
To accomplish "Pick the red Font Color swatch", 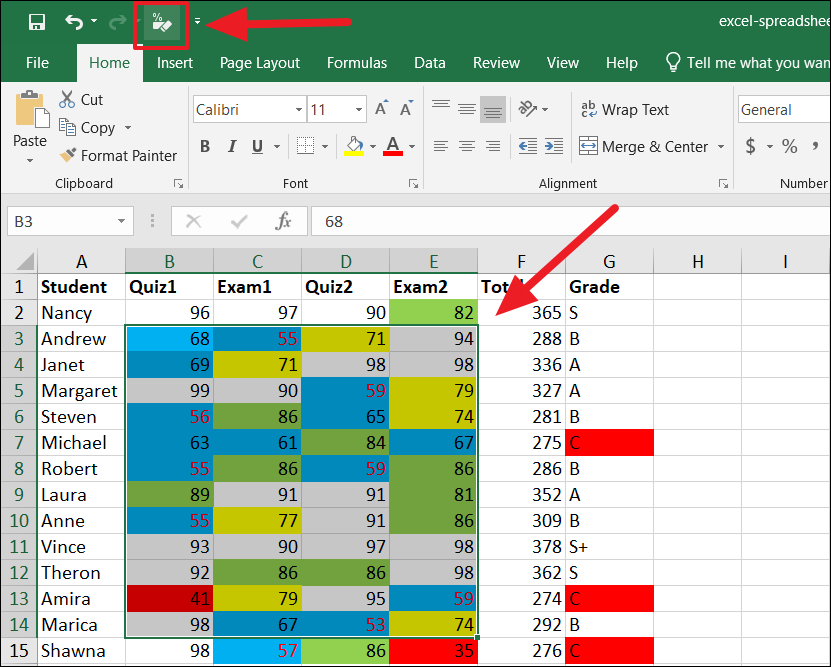I will pyautogui.click(x=393, y=145).
